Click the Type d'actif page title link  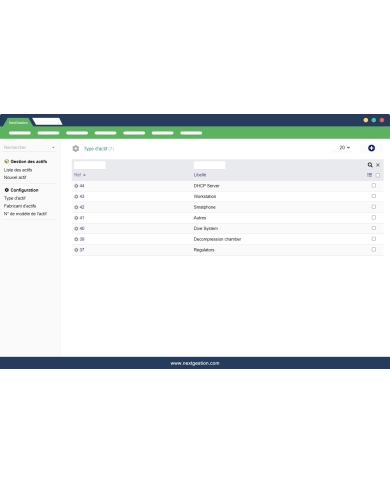pos(95,149)
